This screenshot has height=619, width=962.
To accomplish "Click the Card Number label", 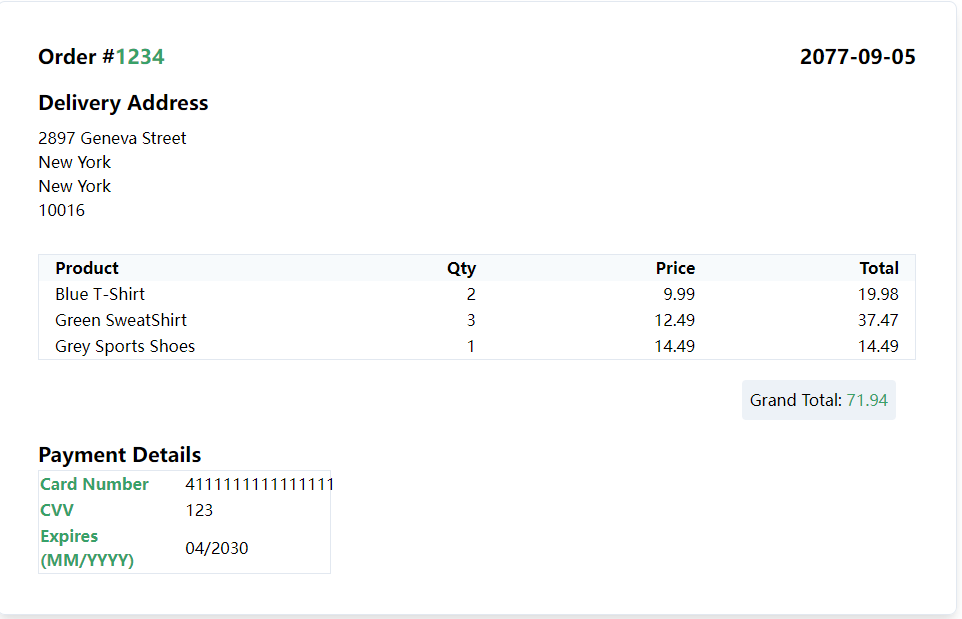I will (x=94, y=484).
